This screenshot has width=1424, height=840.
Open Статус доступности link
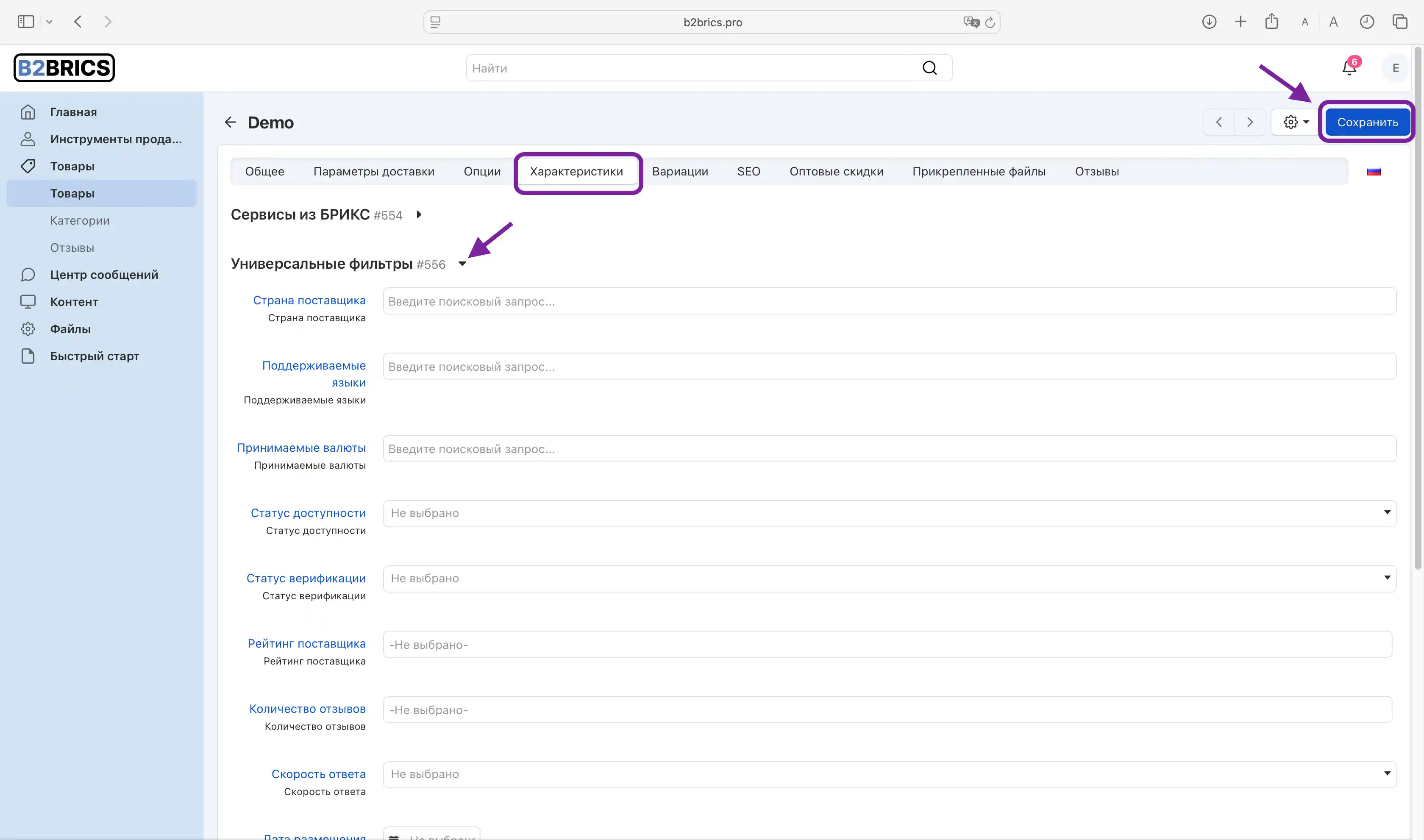(x=308, y=513)
